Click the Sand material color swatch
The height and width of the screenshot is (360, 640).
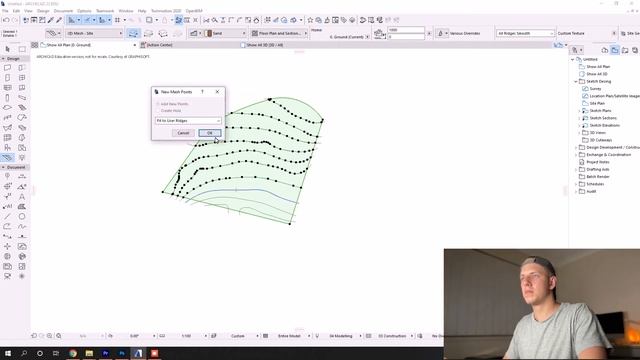point(209,33)
